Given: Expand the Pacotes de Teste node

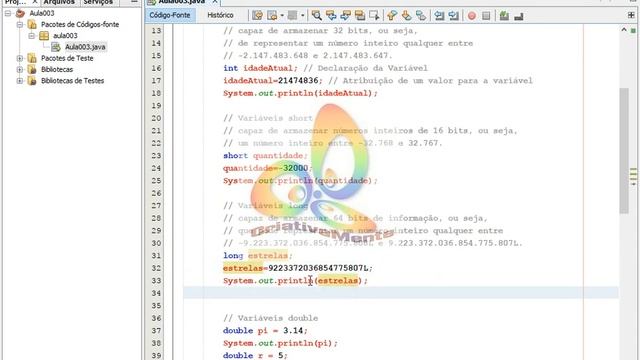Looking at the screenshot, I should 20,58.
